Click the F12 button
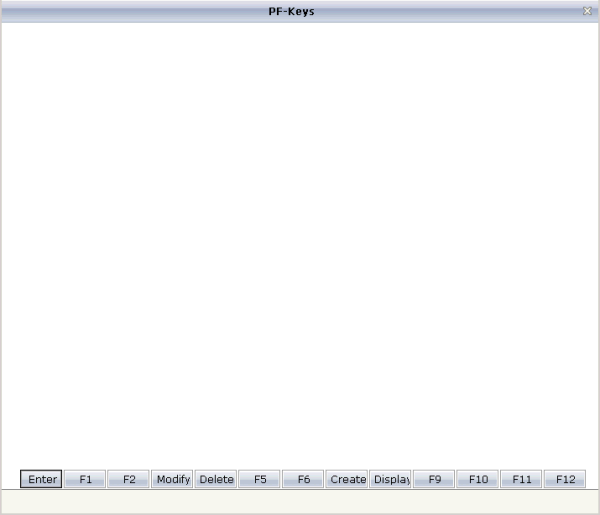 coord(565,479)
